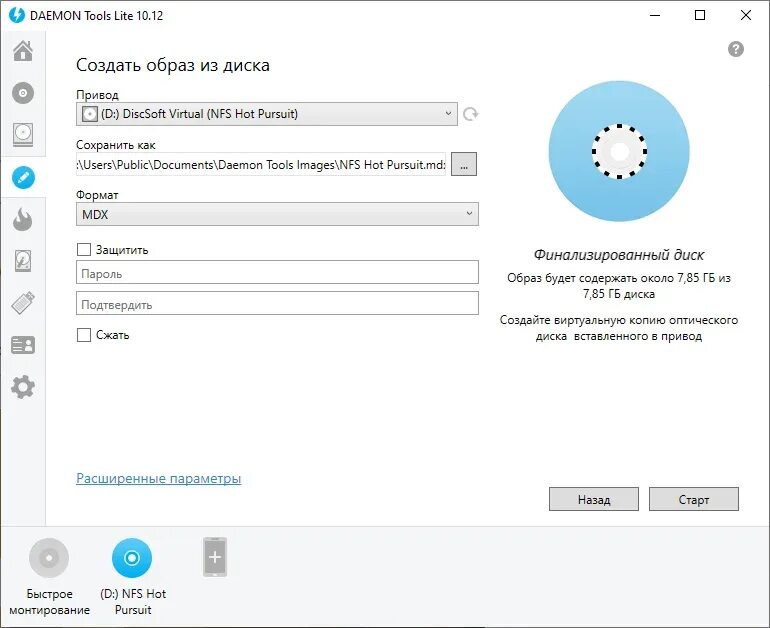Open the Формат MDX dropdown
This screenshot has width=770, height=628.
277,214
